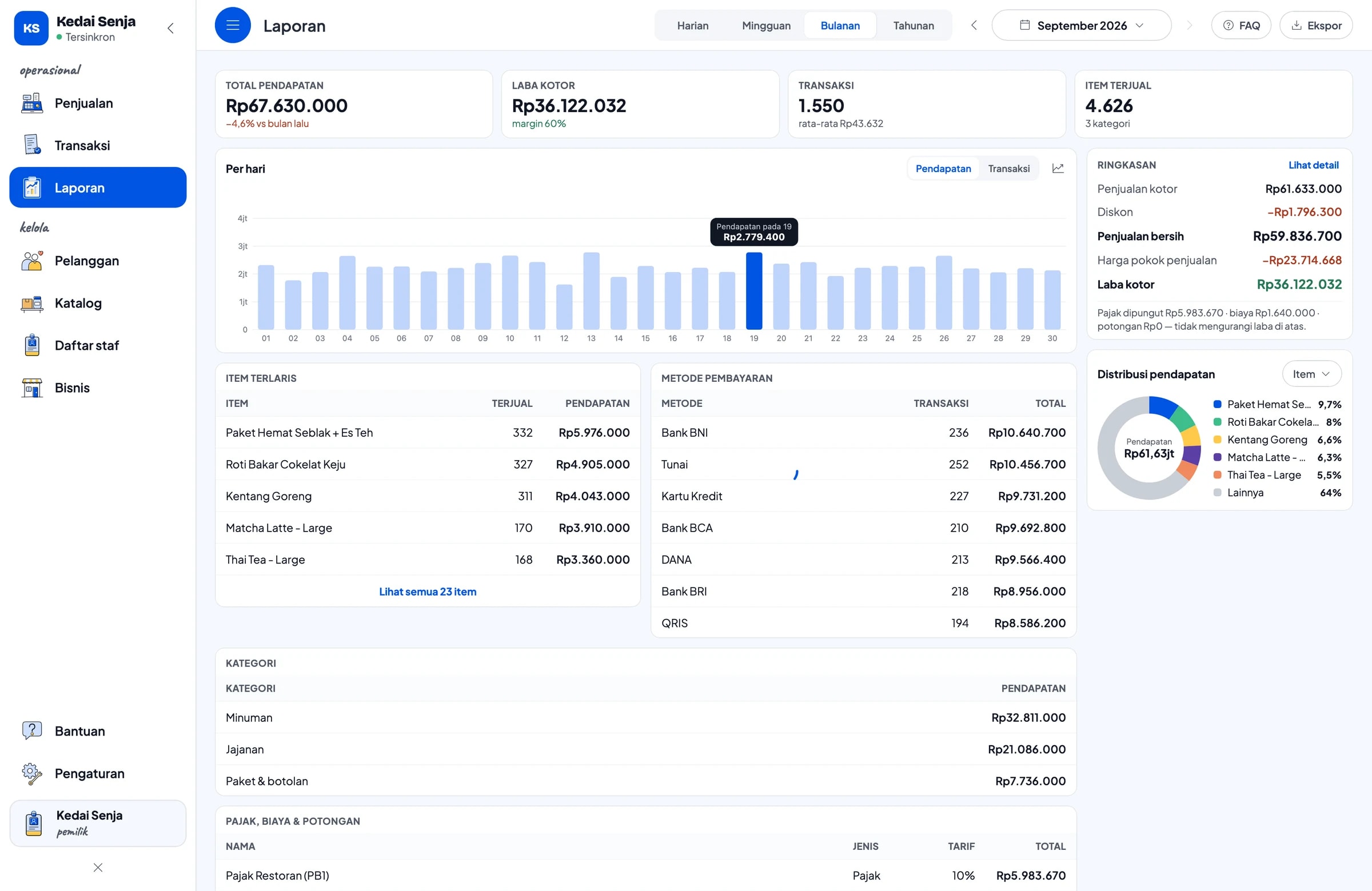Close the sidebar with X icon
Viewport: 1372px width, 891px height.
[98, 868]
